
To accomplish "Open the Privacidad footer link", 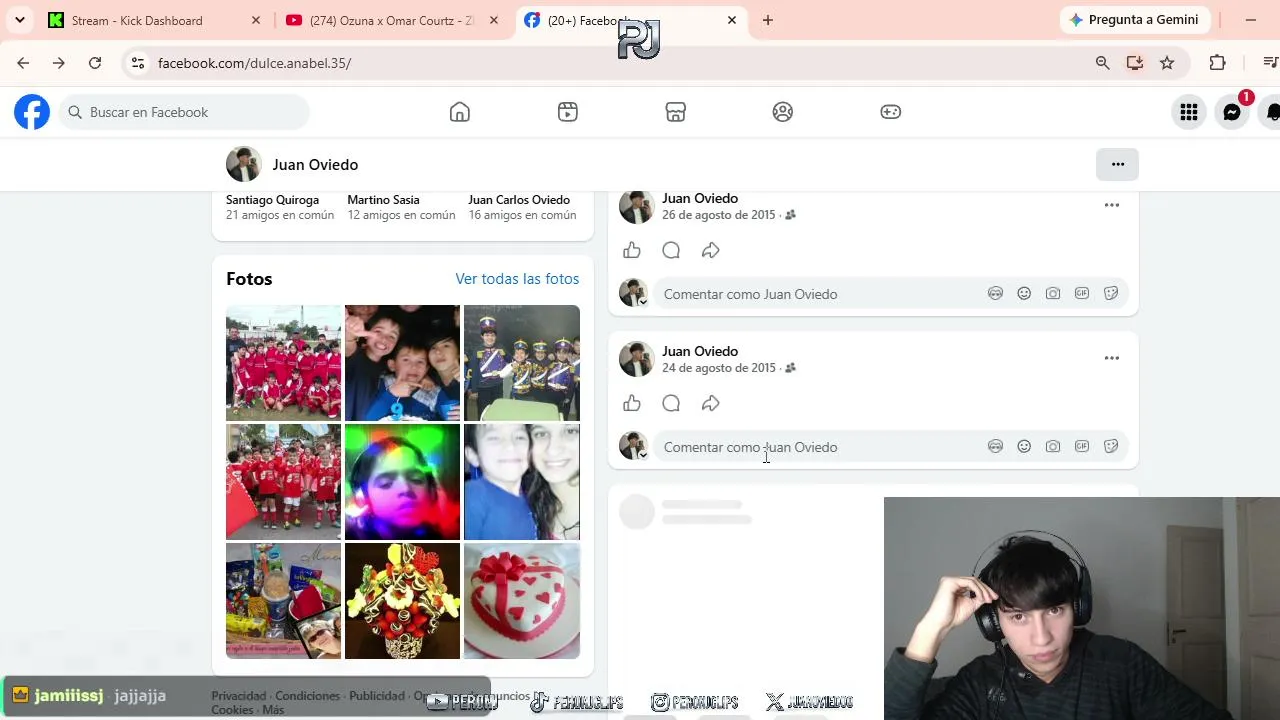I will click(x=239, y=696).
